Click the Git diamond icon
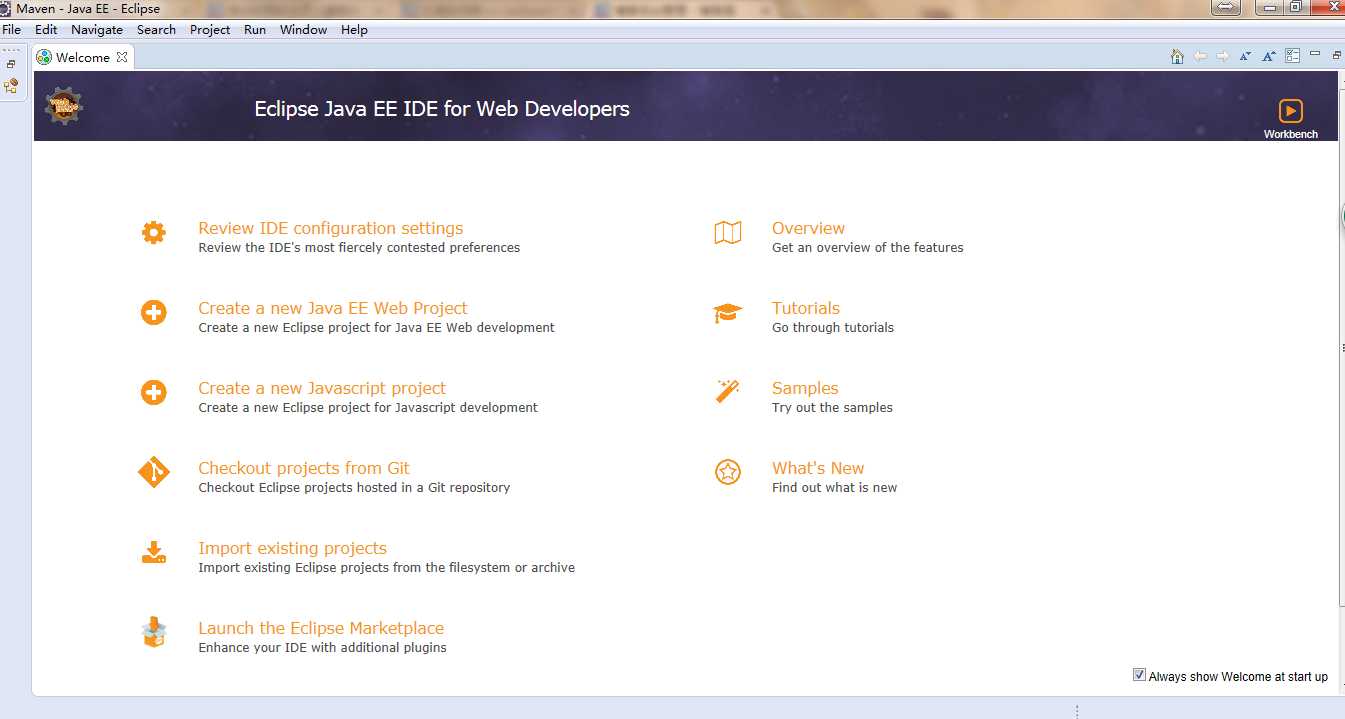This screenshot has width=1345, height=719. tap(153, 473)
